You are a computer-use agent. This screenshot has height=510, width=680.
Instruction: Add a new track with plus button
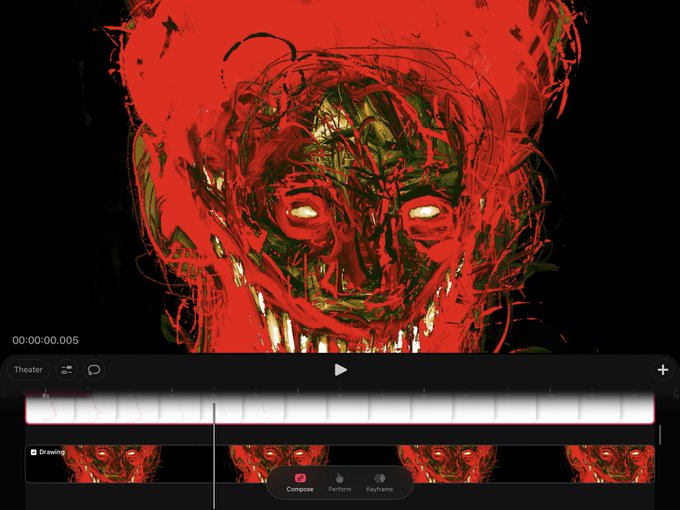663,370
